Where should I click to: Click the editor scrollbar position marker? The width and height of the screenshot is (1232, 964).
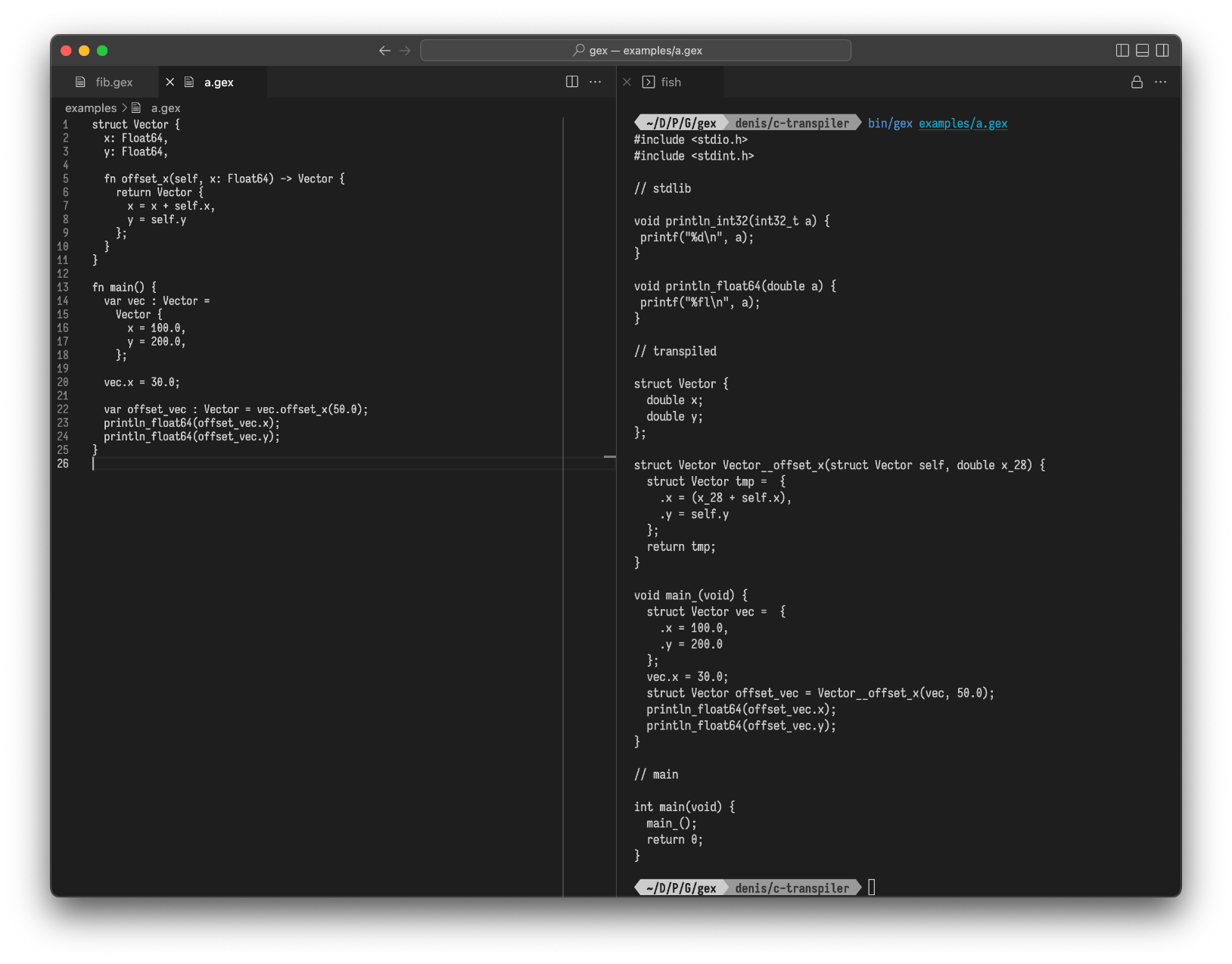coord(609,457)
